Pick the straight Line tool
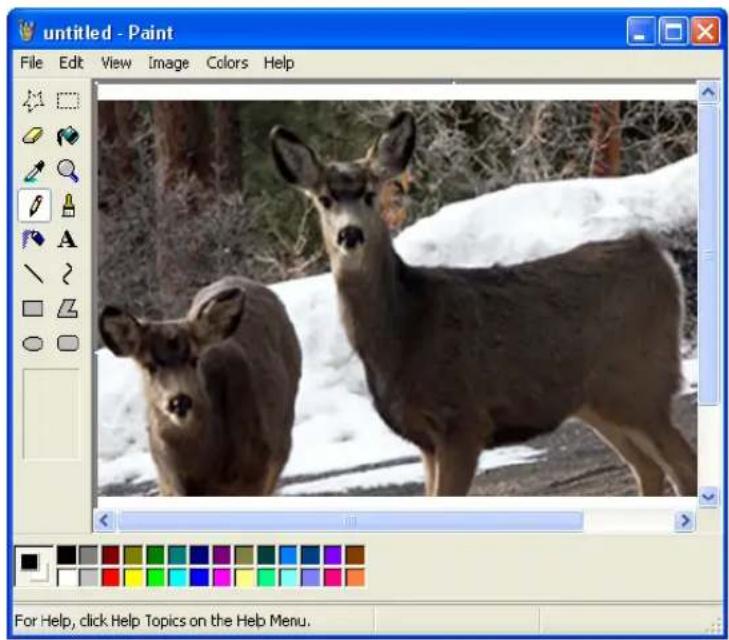The width and height of the screenshot is (729, 640). [x=33, y=274]
